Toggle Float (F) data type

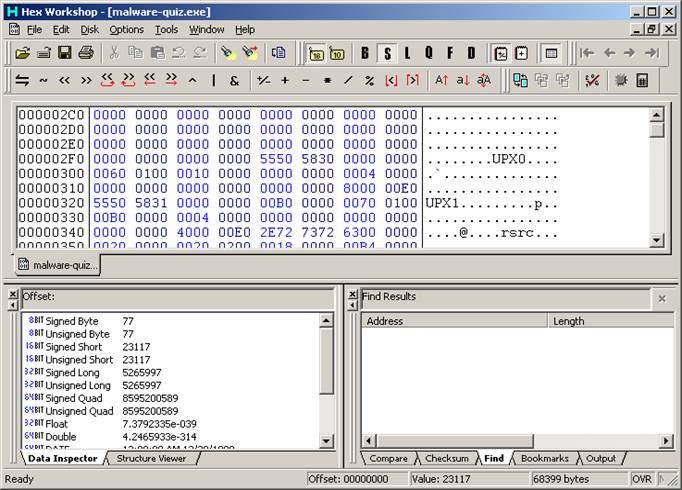[x=450, y=53]
